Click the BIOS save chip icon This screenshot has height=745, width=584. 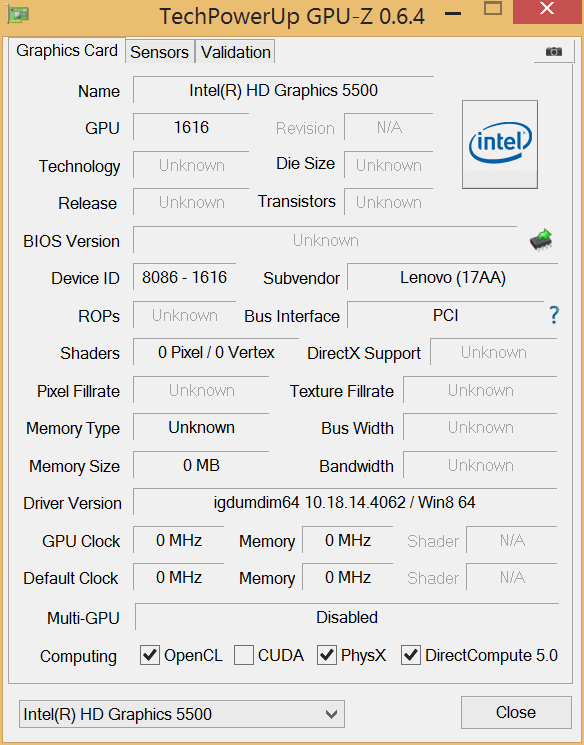(x=541, y=240)
